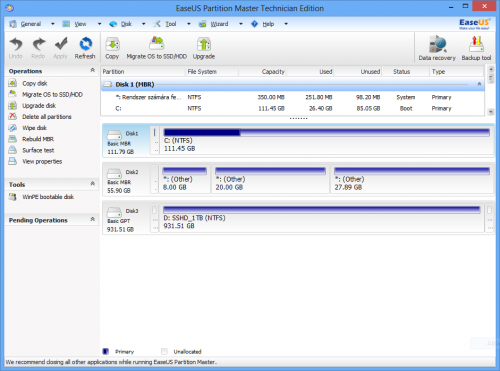Screen dimensions: 500x371
Task: Click the Unallocated legend color swatch
Action: [164, 351]
